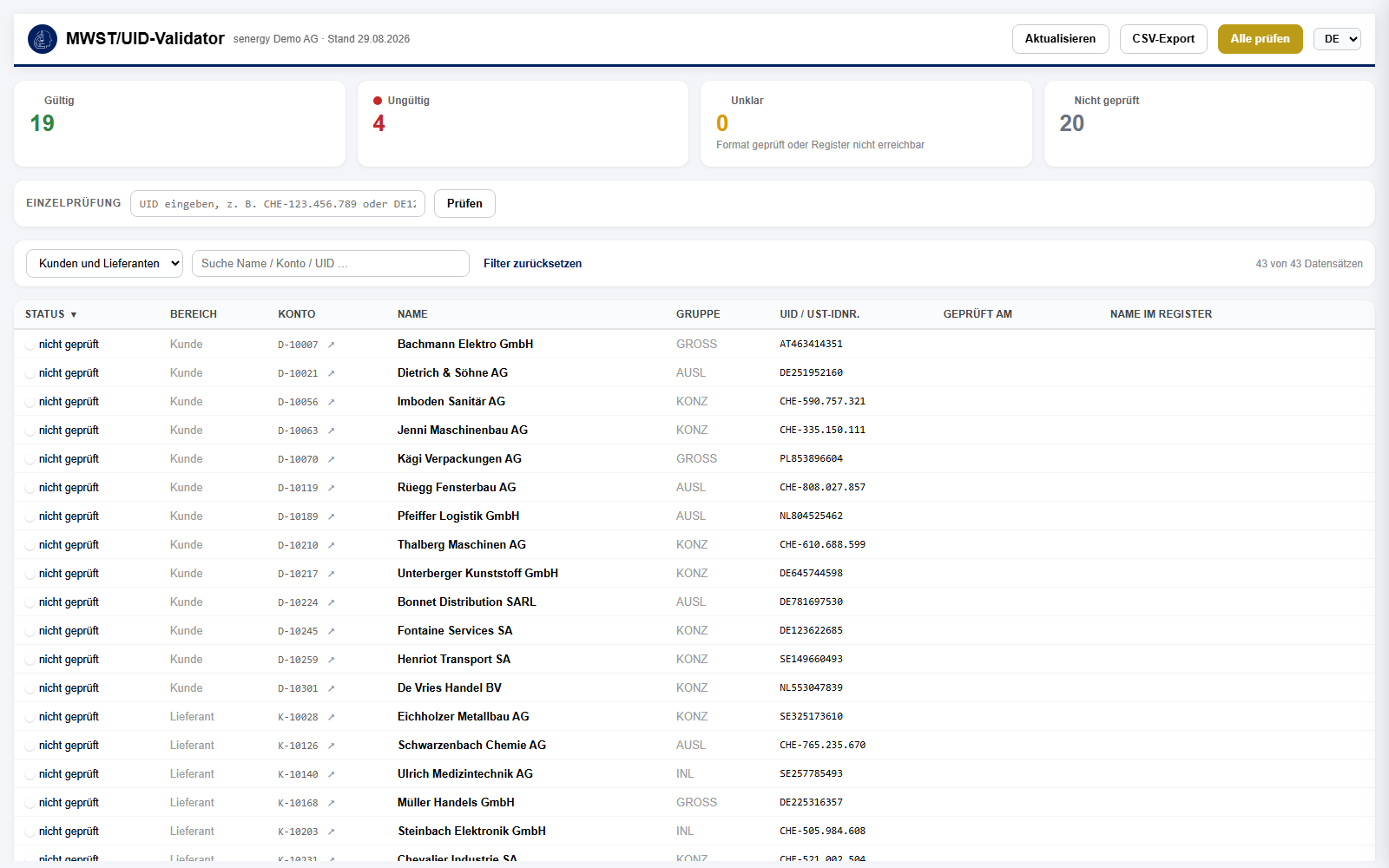Click the GEPRÜFT AM column header
This screenshot has width=1389, height=868.
click(x=978, y=314)
